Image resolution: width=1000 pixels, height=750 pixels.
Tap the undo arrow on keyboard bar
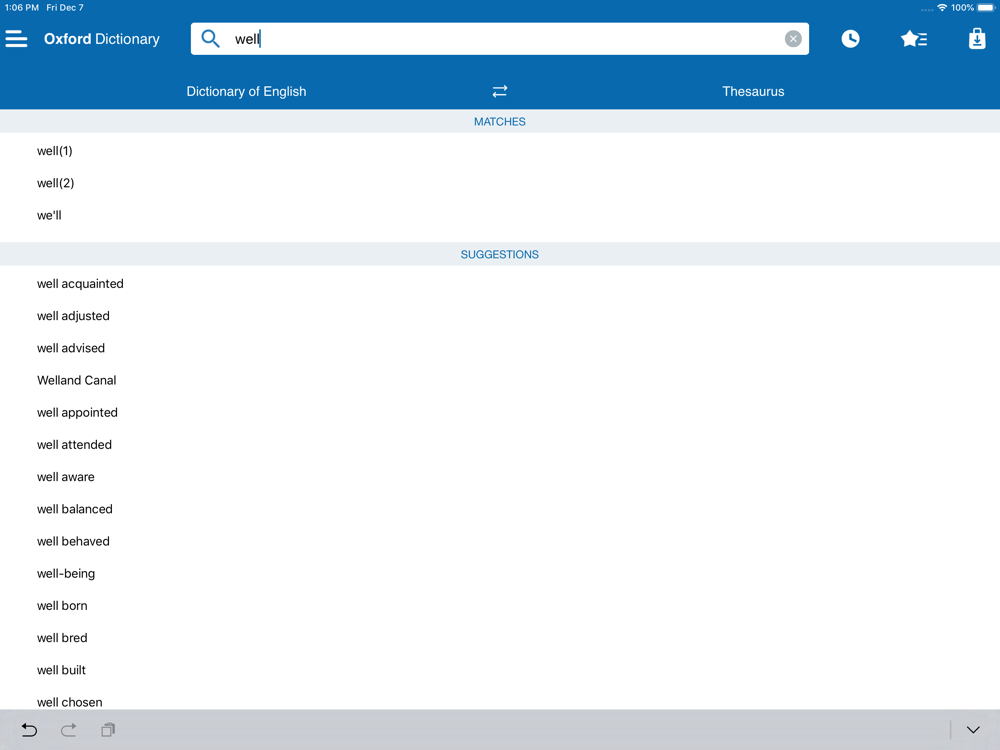coord(29,730)
